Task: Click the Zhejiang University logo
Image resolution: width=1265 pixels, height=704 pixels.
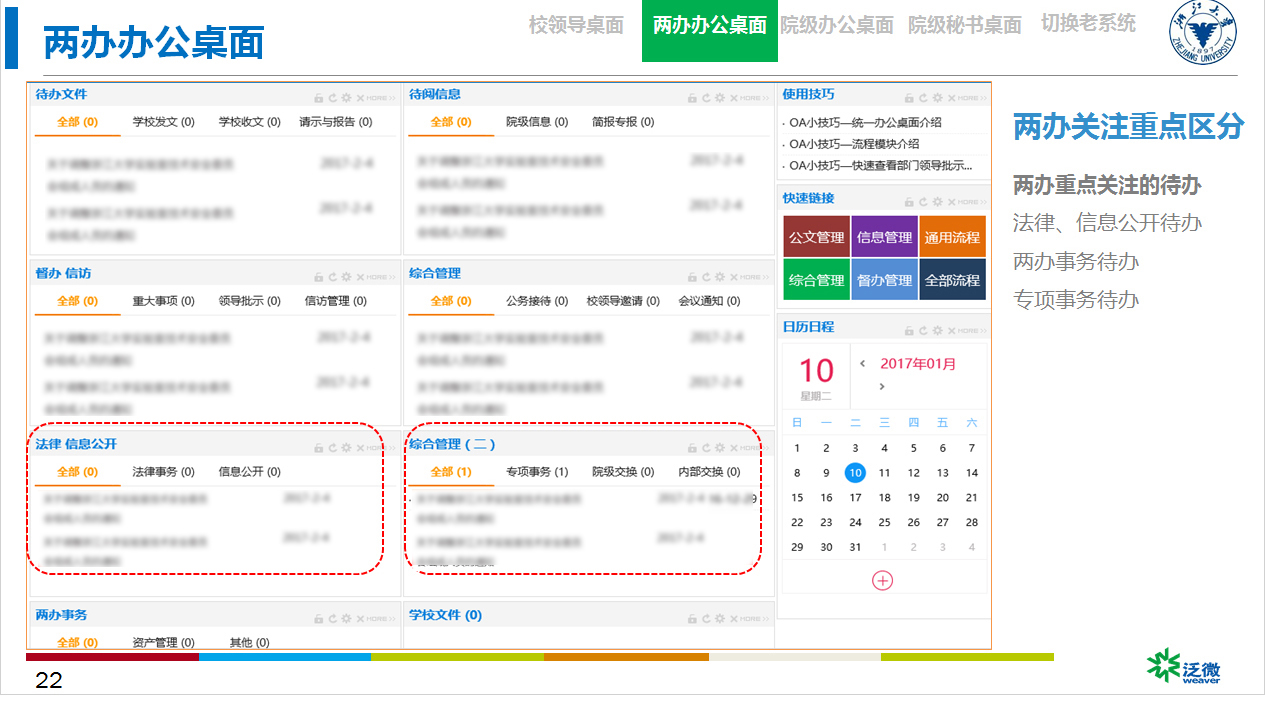Action: 1203,34
